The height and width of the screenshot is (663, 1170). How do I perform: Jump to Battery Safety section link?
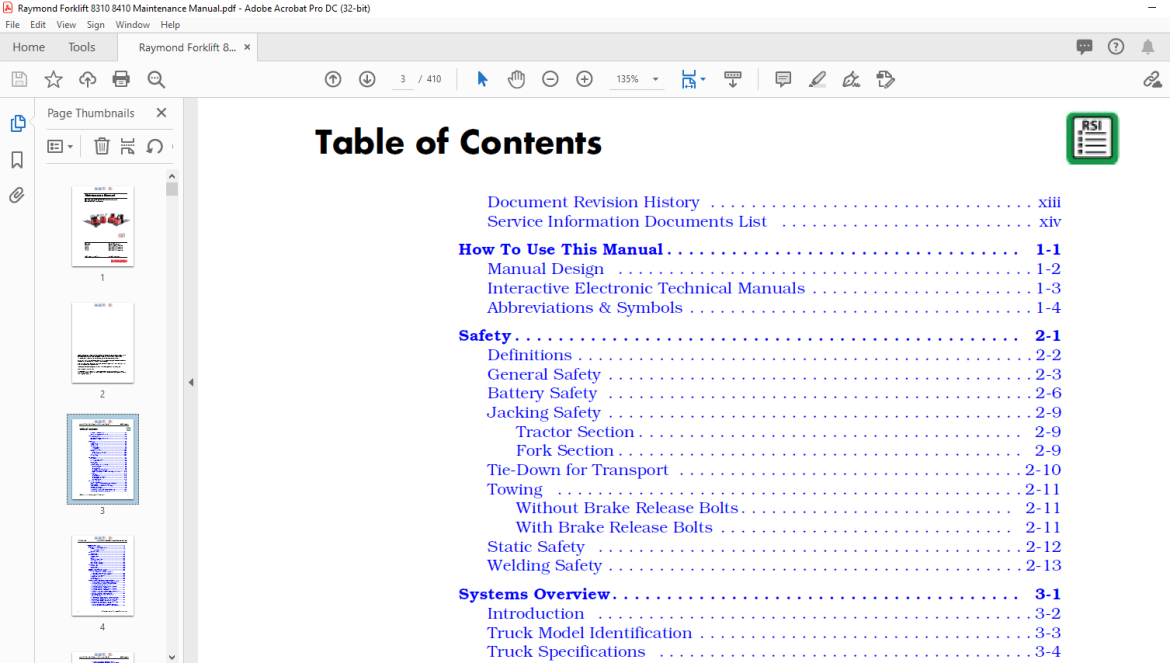click(542, 393)
